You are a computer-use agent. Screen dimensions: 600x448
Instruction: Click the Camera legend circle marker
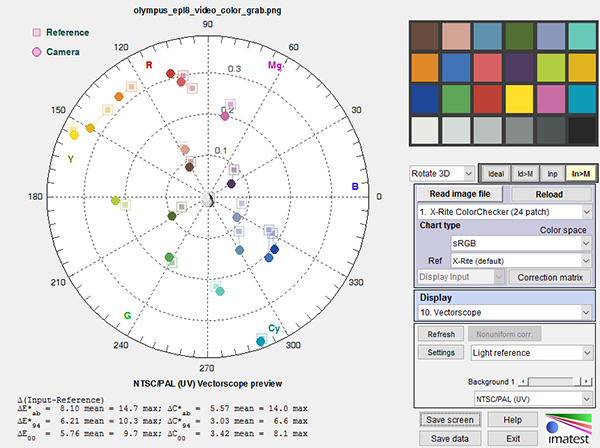37,52
